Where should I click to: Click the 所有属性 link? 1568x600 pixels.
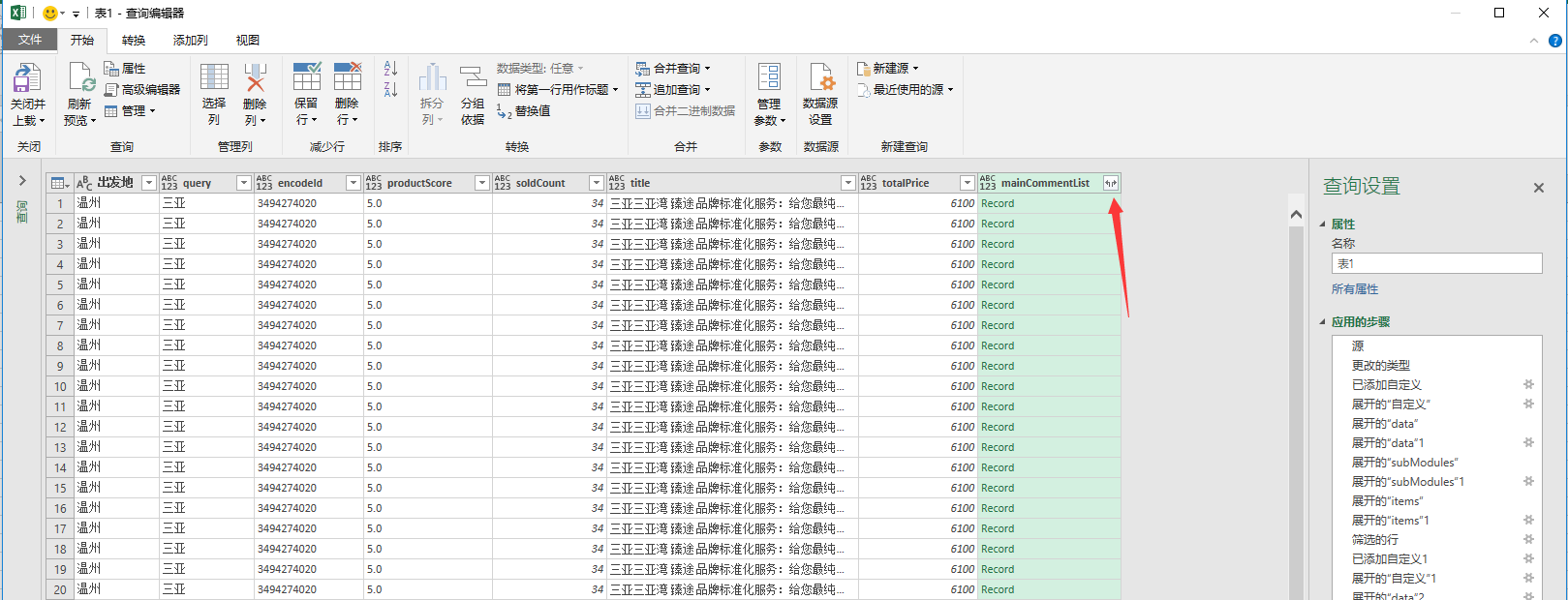[1354, 289]
